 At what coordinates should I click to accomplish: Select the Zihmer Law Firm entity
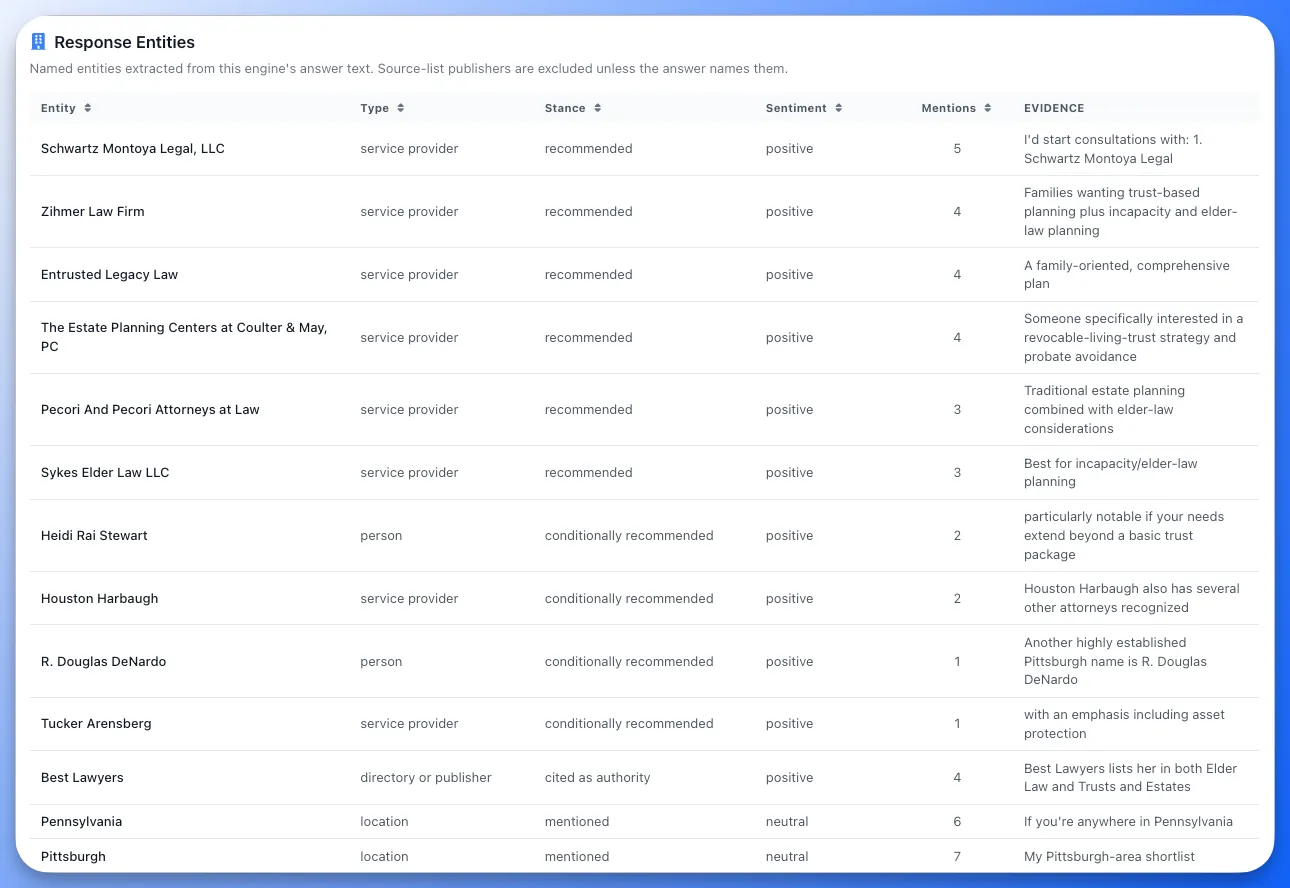tap(93, 212)
